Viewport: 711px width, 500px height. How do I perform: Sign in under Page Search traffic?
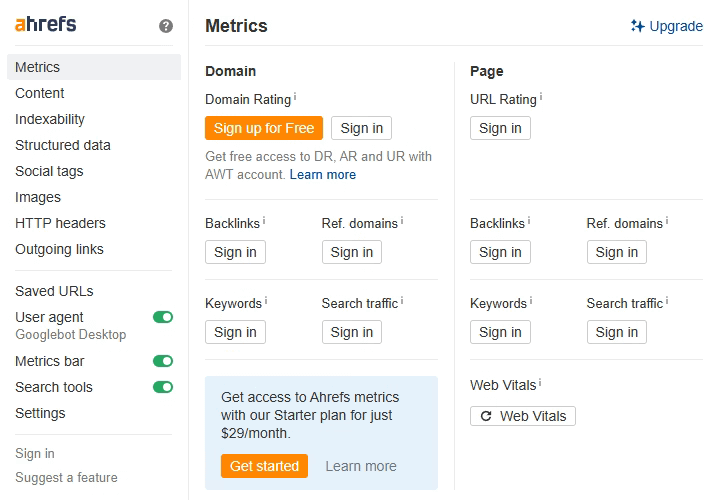point(617,332)
